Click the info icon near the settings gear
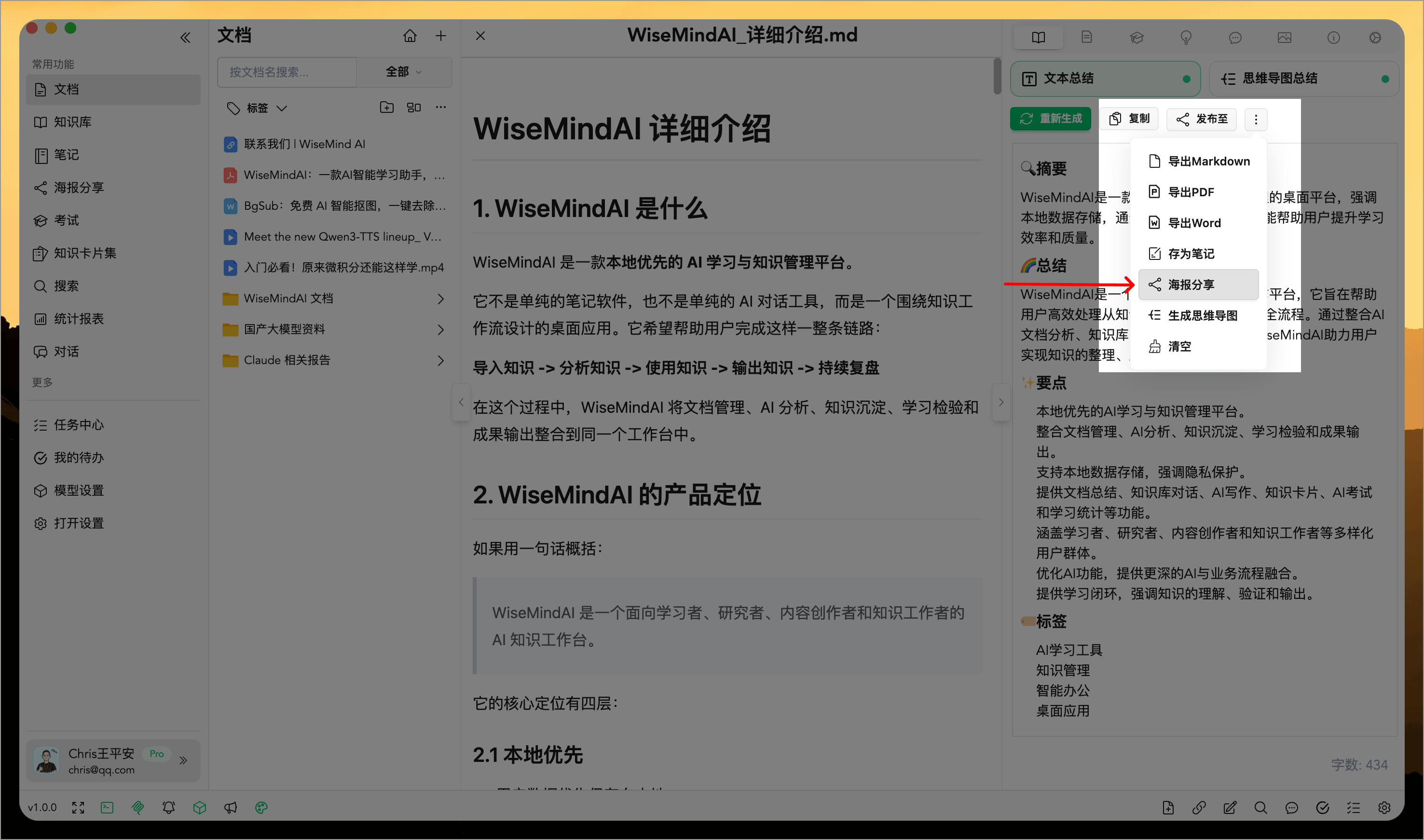This screenshot has width=1424, height=840. (1334, 37)
